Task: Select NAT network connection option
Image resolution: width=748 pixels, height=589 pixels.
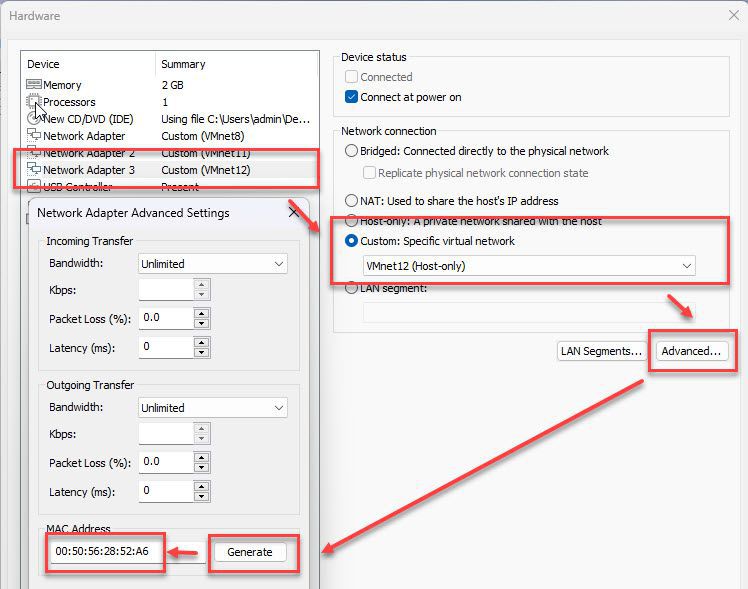Action: [351, 200]
